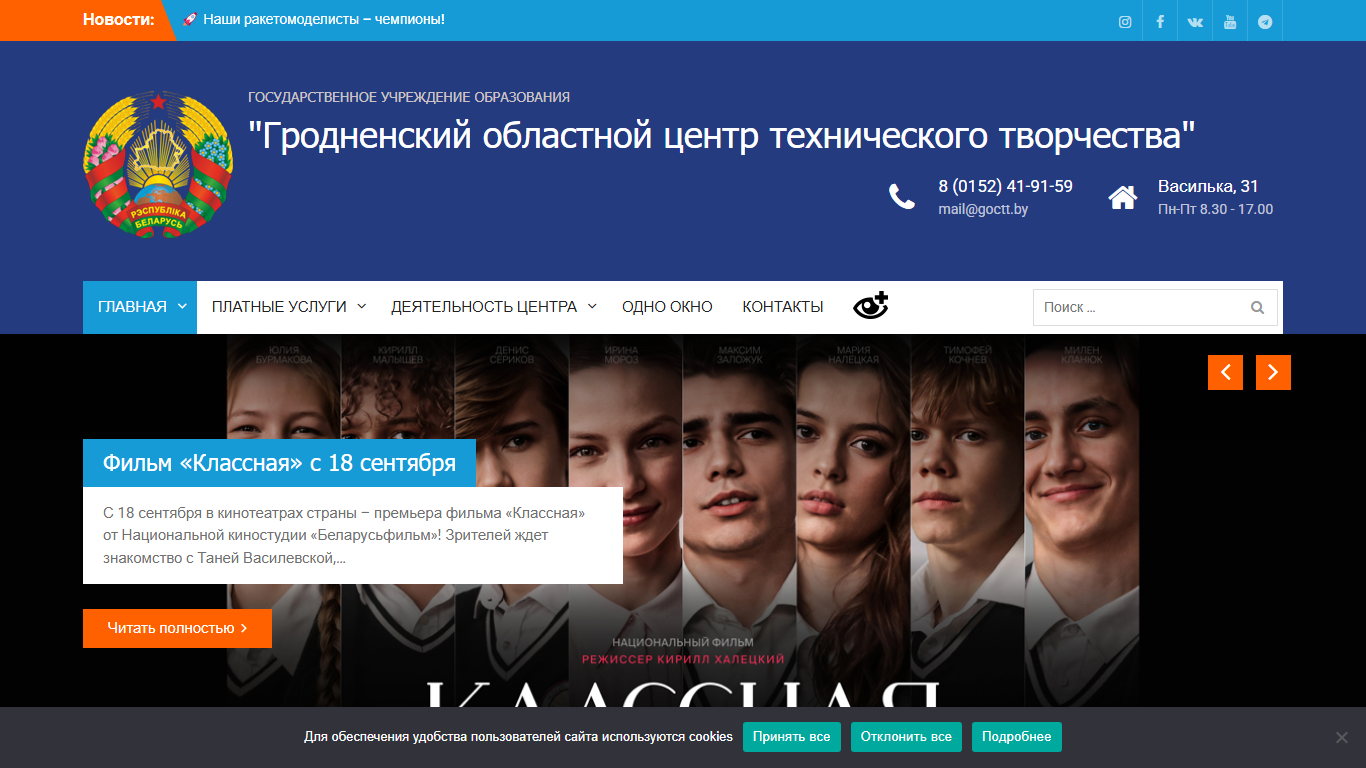Click the mail@goctt.by email text
Image resolution: width=1366 pixels, height=768 pixels.
tap(983, 209)
